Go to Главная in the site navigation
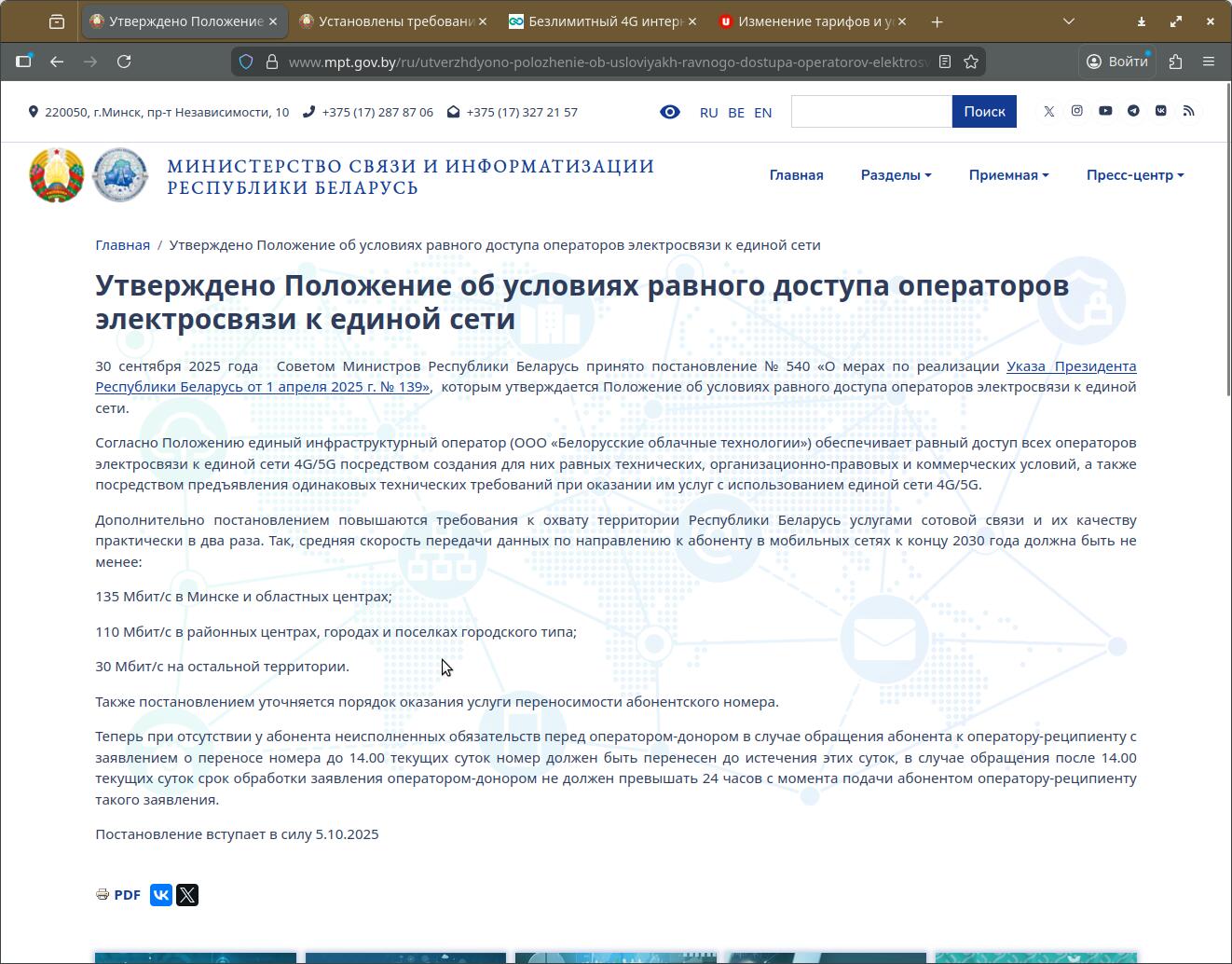The image size is (1232, 964). [x=796, y=174]
